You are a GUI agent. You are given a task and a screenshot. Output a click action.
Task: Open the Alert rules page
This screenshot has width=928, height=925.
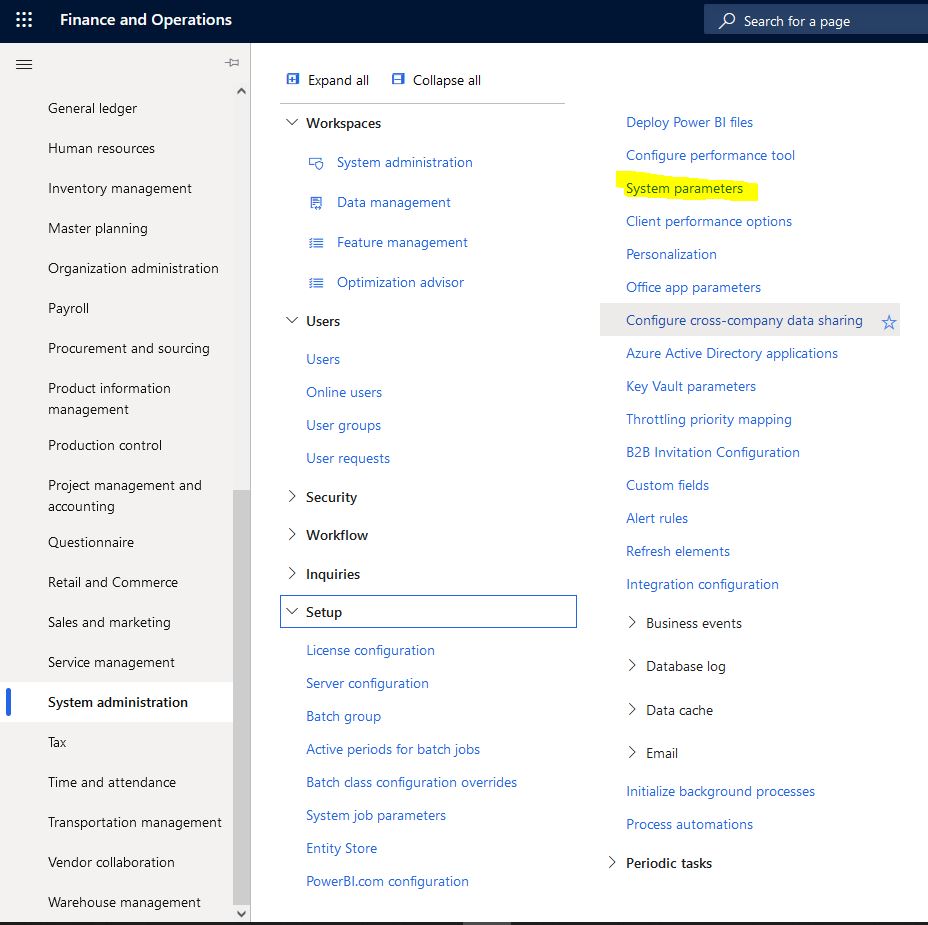click(x=657, y=518)
